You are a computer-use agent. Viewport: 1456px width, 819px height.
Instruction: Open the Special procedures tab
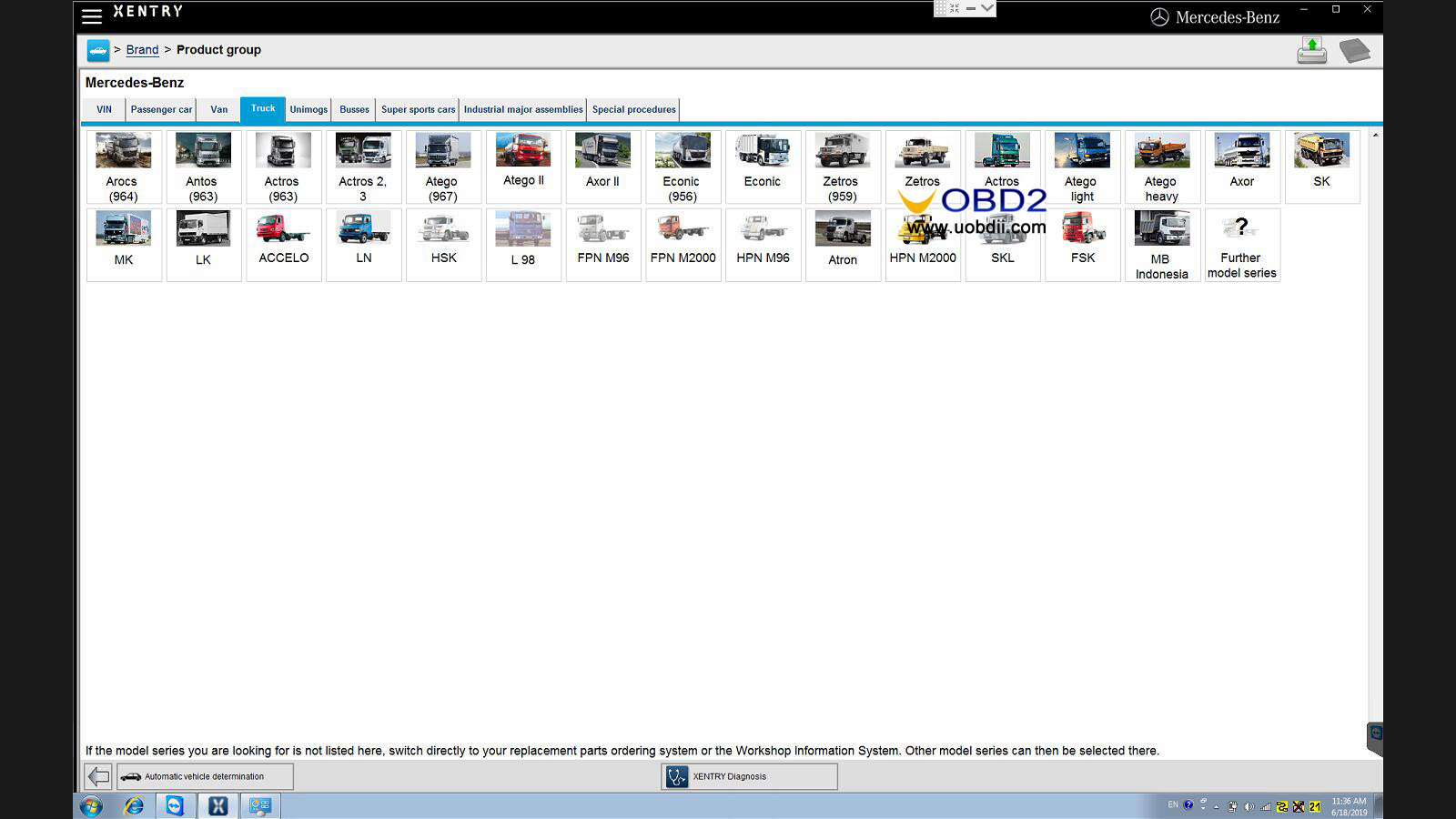(633, 109)
